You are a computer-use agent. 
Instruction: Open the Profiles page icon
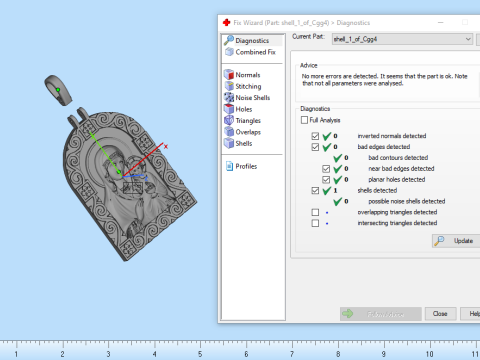pyautogui.click(x=229, y=166)
